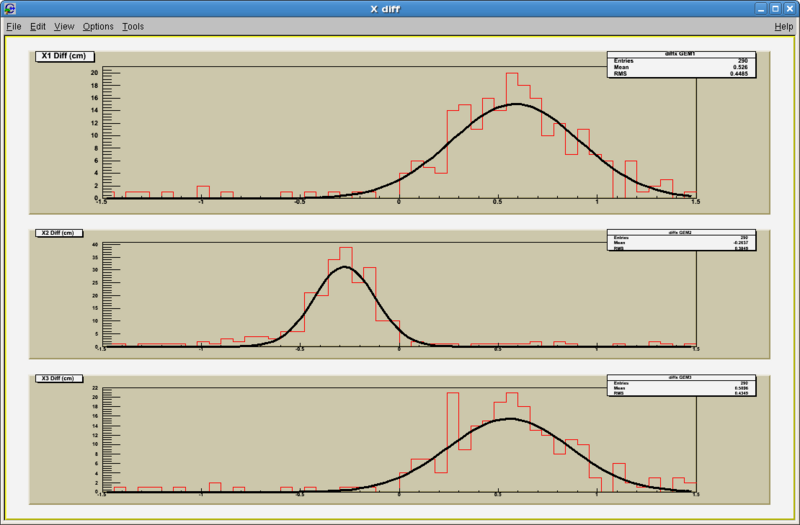The image size is (800, 525).
Task: Click the ROOT application icon in the title bar
Action: coord(9,9)
